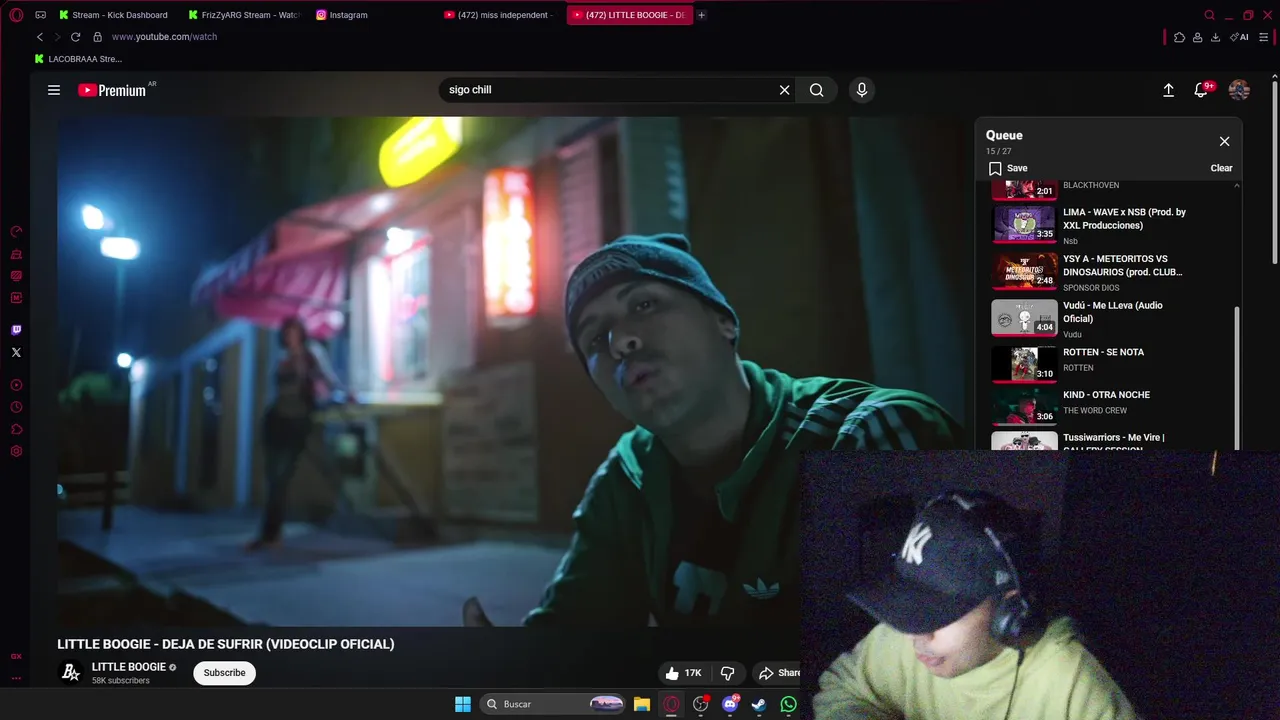Switch to the Instagram tab

coord(342,15)
